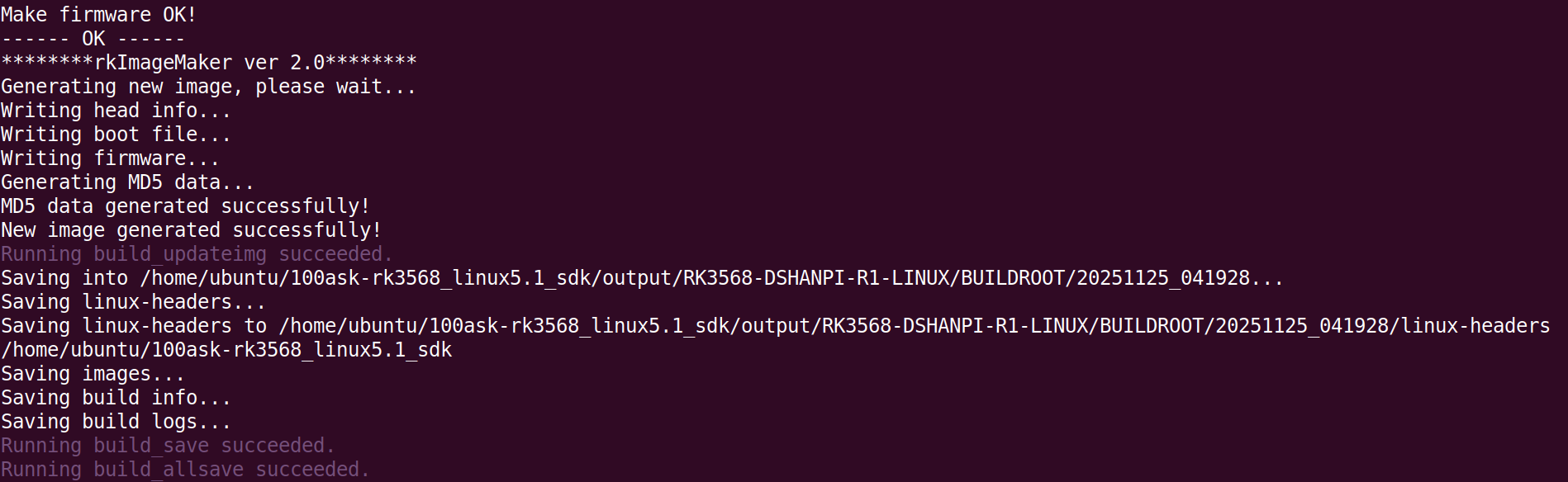Click the "Saving build logs..." line
This screenshot has height=482, width=1568.
click(x=116, y=422)
